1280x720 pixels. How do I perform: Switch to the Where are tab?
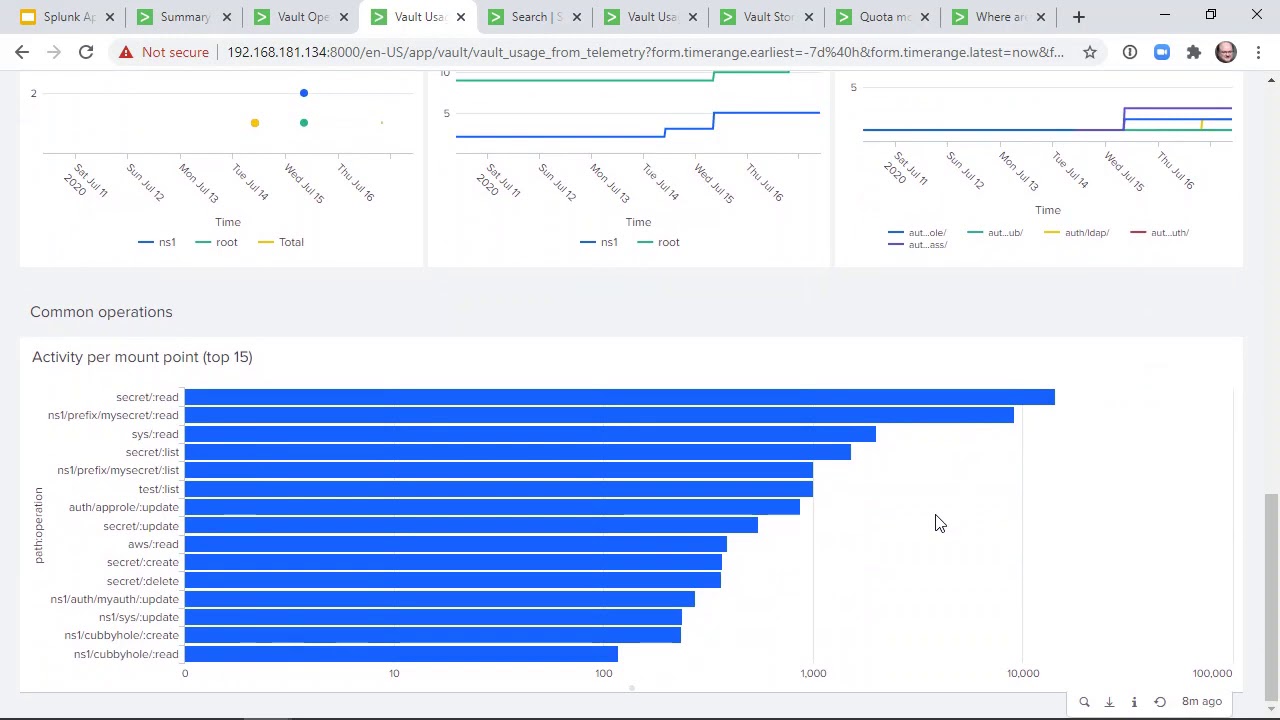tap(1000, 17)
